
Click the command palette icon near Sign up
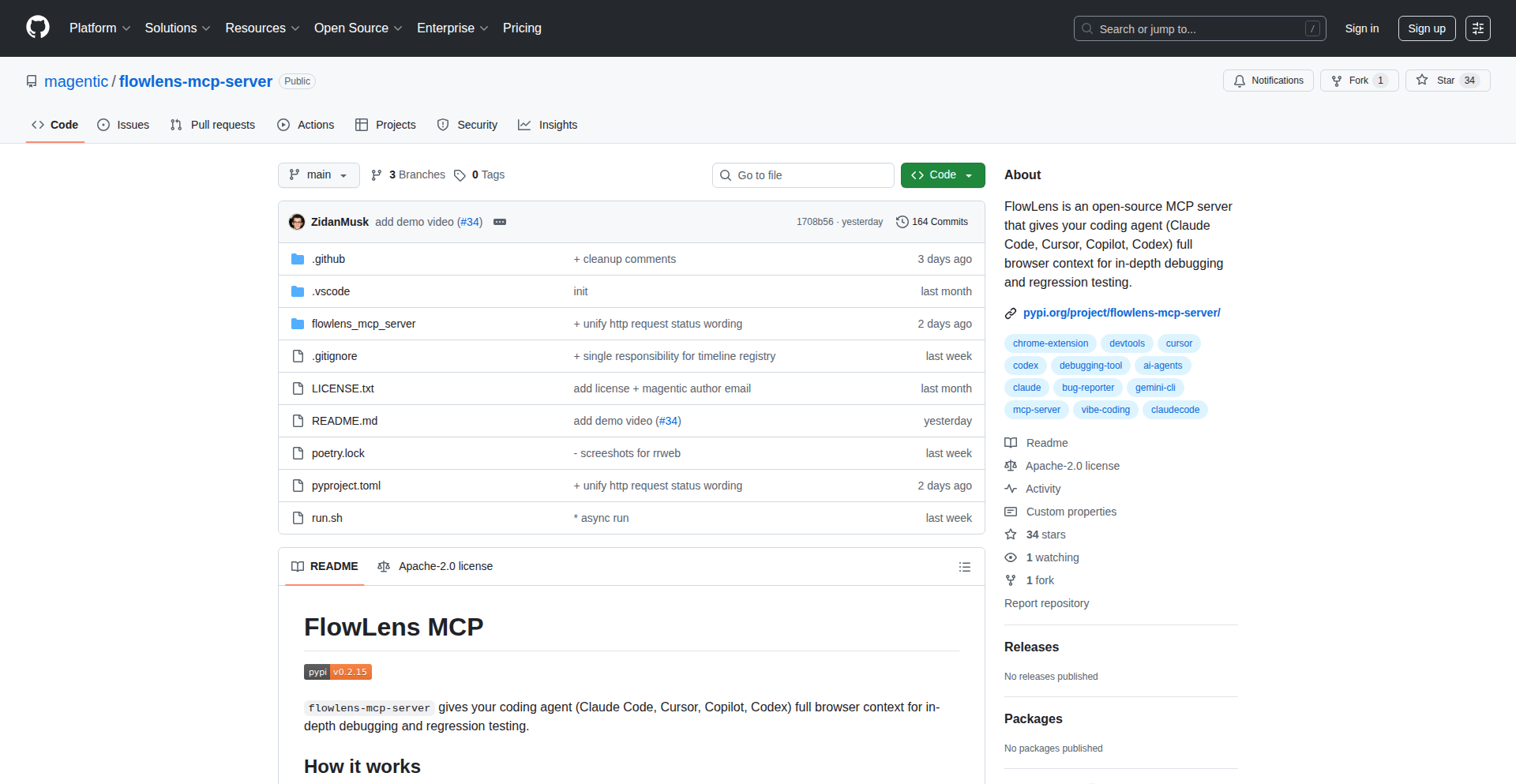(1477, 28)
